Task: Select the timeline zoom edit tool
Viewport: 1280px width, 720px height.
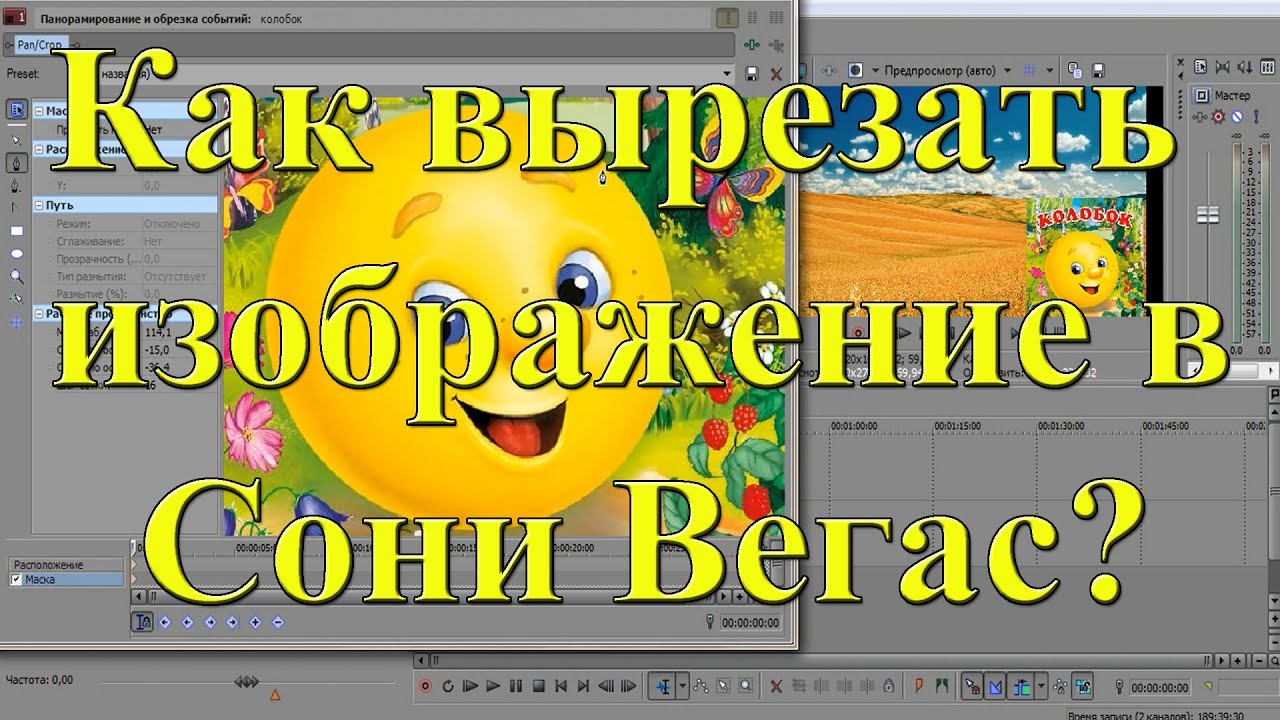Action: pos(744,687)
